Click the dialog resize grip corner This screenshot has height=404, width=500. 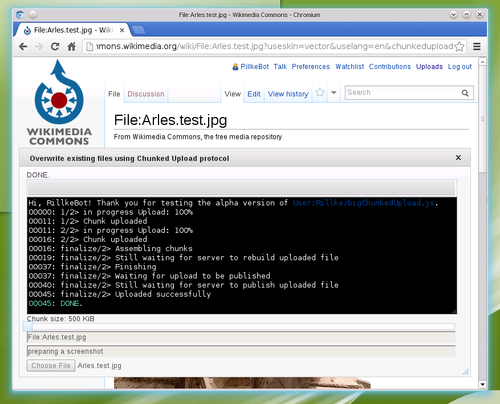[x=466, y=372]
